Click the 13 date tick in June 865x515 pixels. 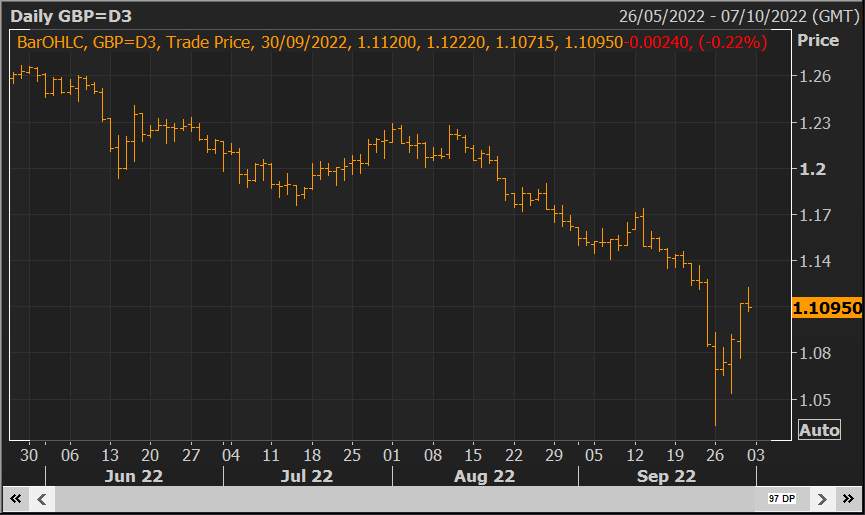click(x=110, y=455)
